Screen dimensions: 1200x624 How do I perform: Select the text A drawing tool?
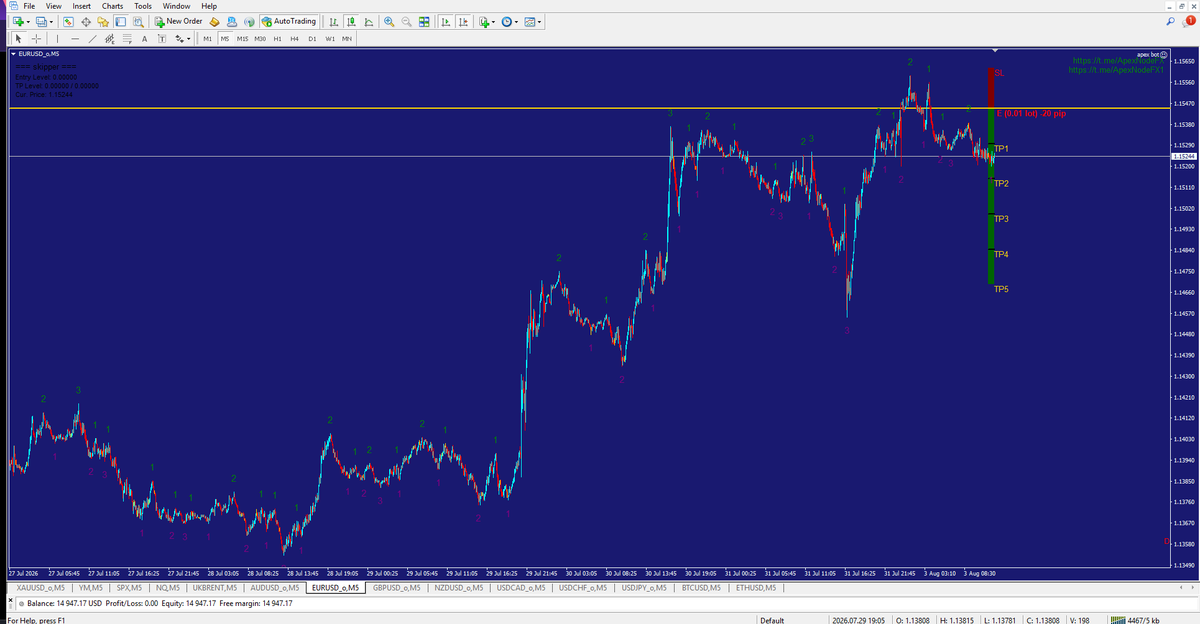[145, 39]
